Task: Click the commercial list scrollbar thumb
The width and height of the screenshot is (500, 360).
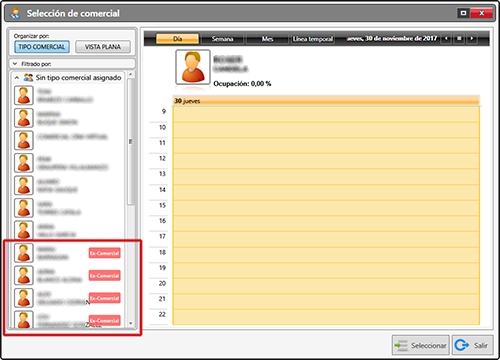Action: pyautogui.click(x=131, y=142)
